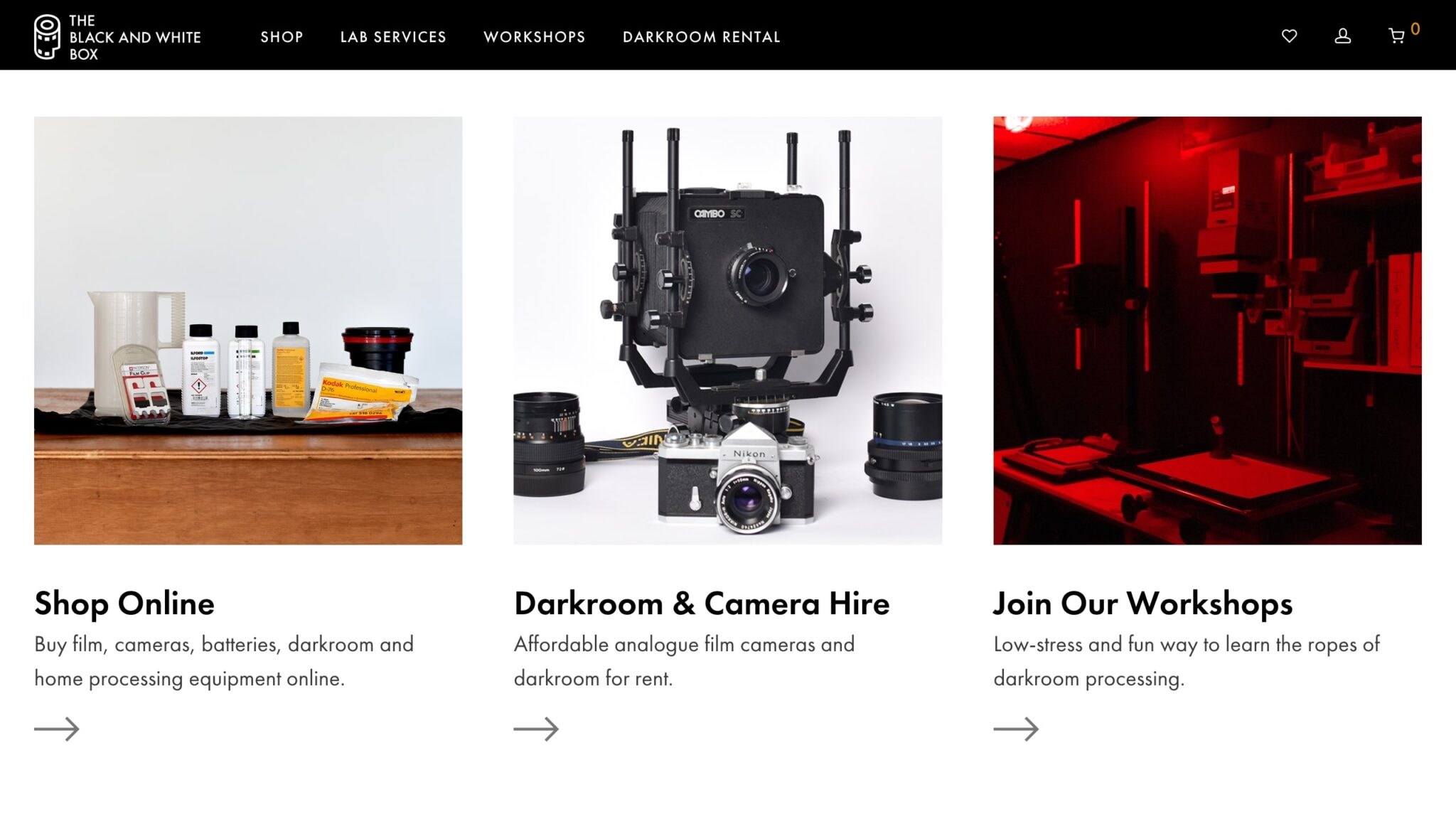Open the red-lit darkroom enlarger photo
Viewport: 1456px width, 819px height.
pyautogui.click(x=1207, y=331)
